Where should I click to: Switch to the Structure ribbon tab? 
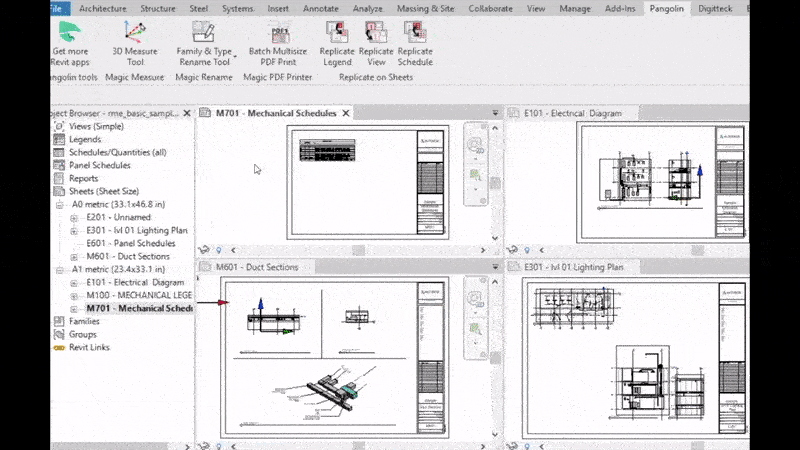158,9
